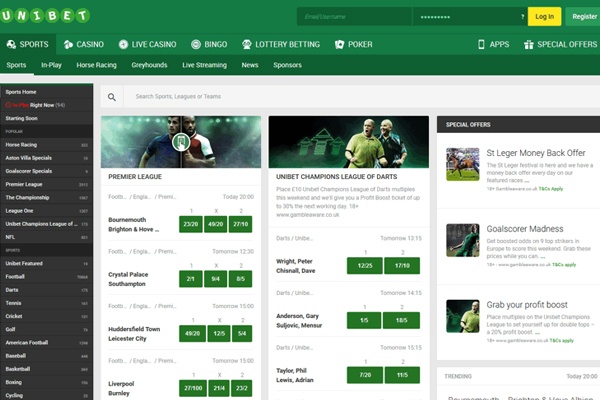Select 17/10 odds for Dave Chisnall

point(402,266)
